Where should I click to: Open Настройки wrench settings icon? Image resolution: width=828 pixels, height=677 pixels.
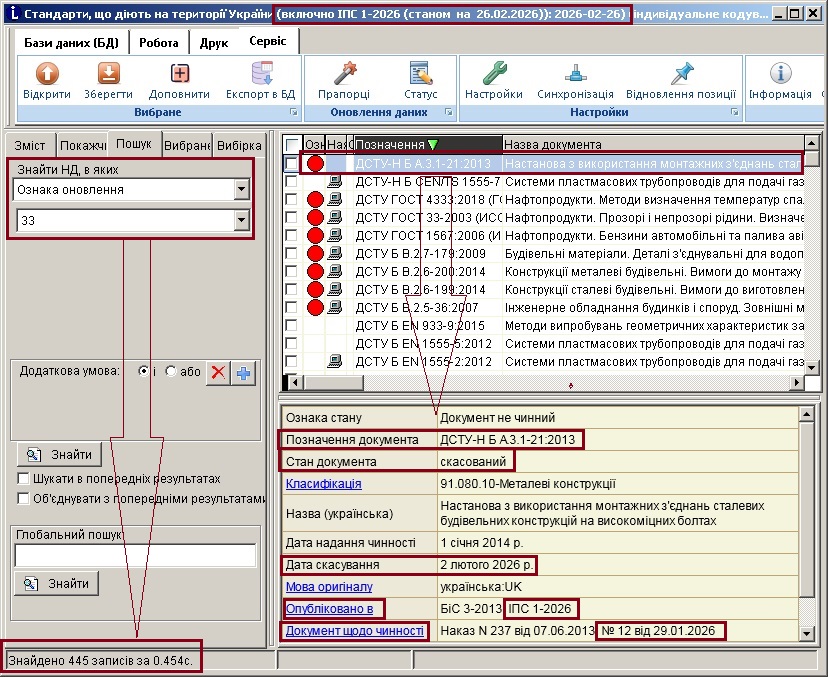(493, 80)
